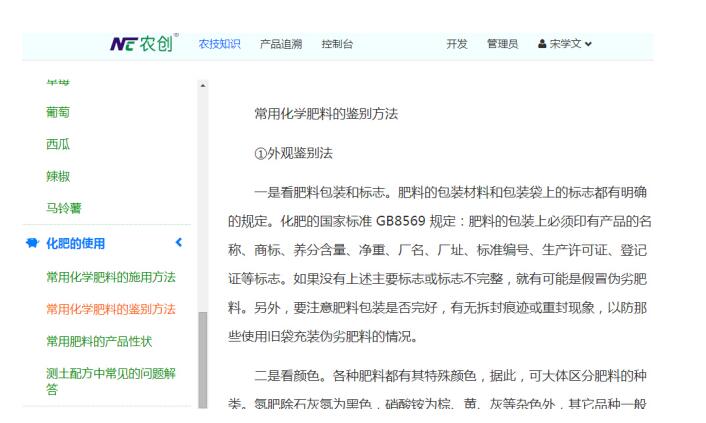Click the icon beside 化肥的使用
The image size is (706, 423).
point(32,243)
